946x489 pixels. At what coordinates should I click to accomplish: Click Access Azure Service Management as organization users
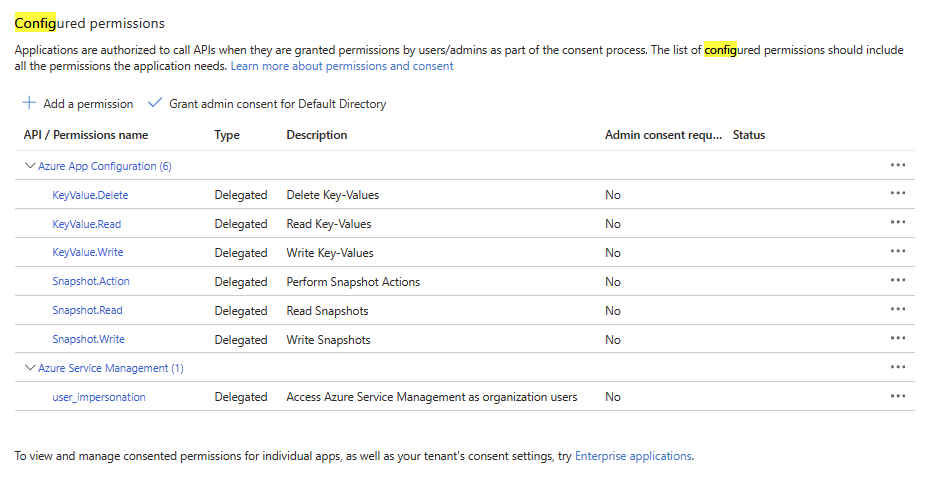click(x=432, y=397)
